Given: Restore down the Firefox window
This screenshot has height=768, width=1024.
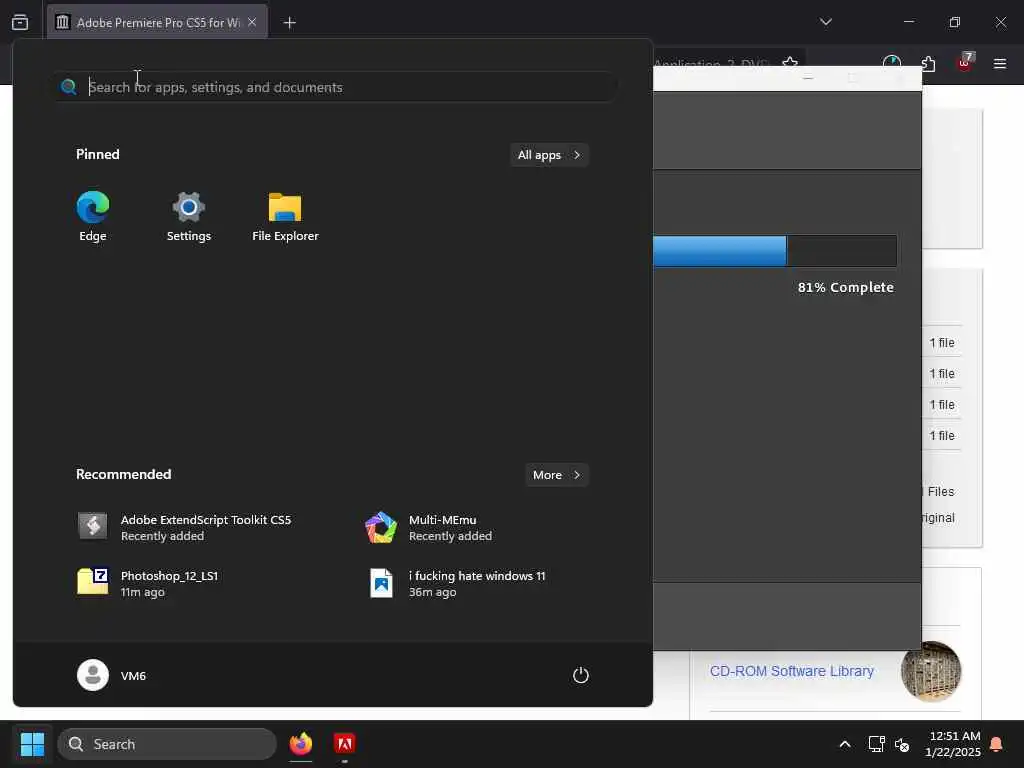Looking at the screenshot, I should [955, 22].
